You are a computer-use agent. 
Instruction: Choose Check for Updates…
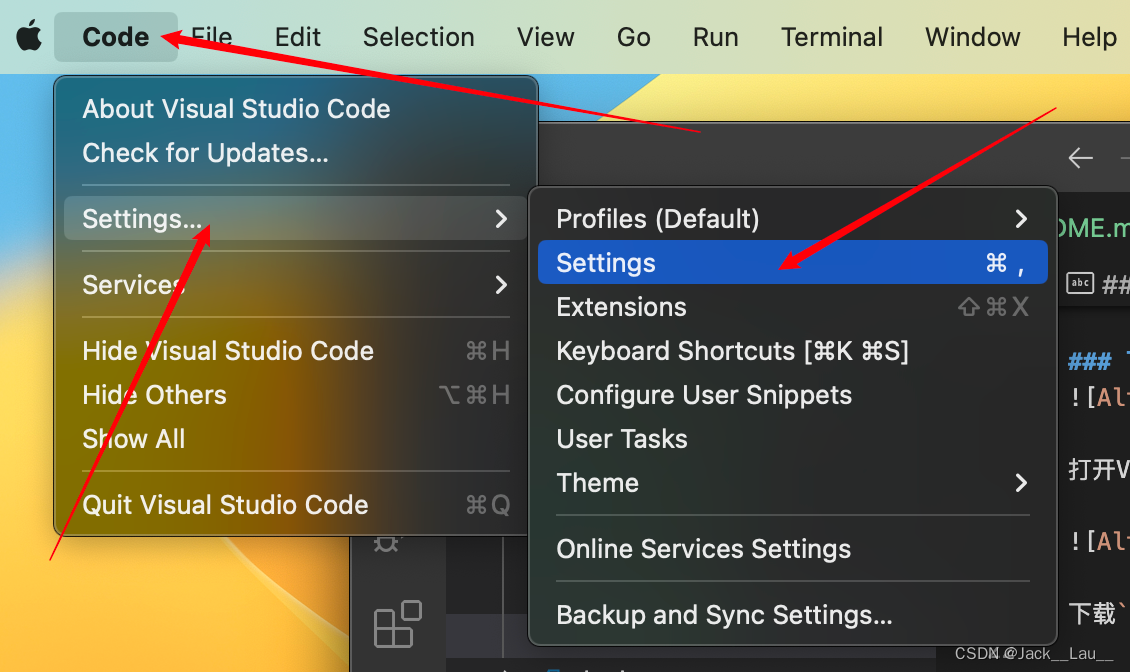click(295, 153)
